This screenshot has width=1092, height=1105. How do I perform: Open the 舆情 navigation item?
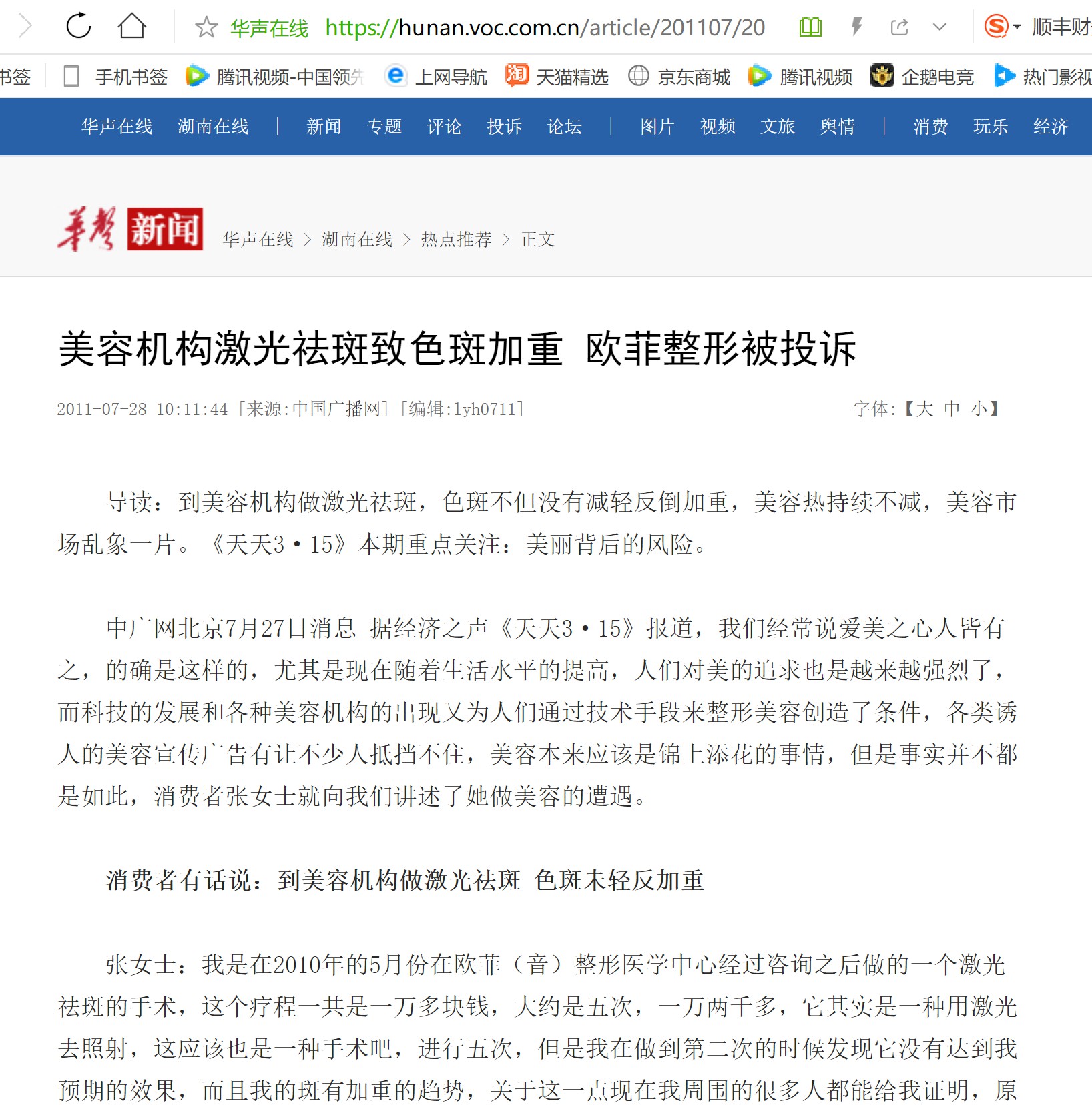click(x=838, y=126)
